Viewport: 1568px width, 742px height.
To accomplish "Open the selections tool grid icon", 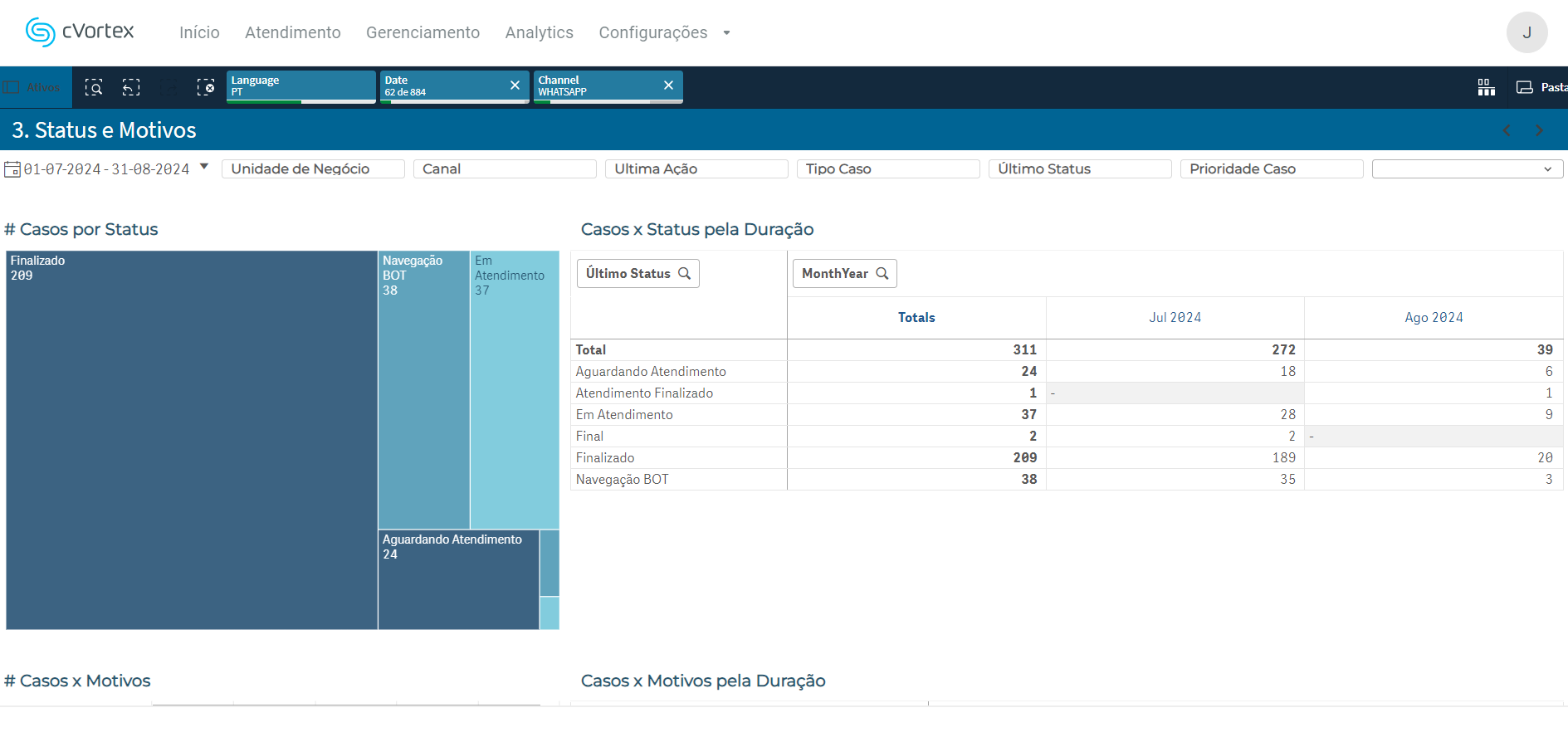I will (1486, 87).
